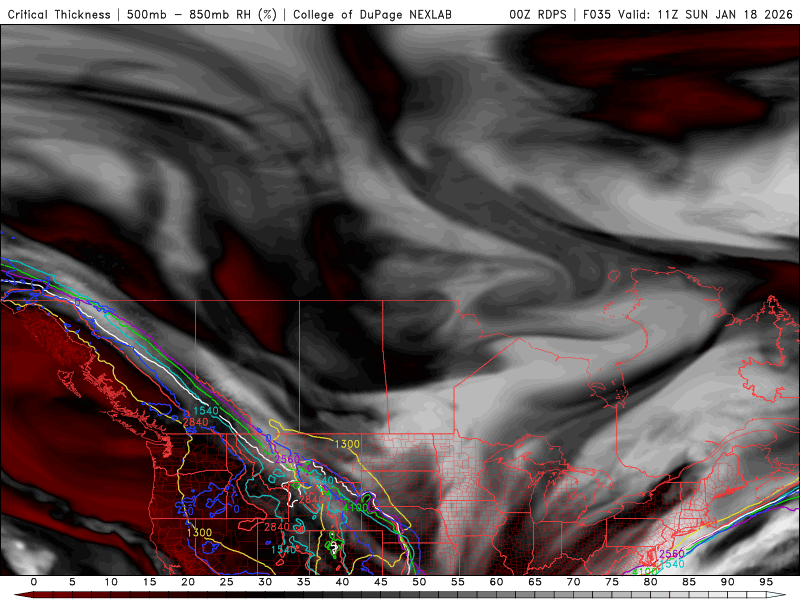The height and width of the screenshot is (600, 800).
Task: Click the 75 label on the color scale
Action: pyautogui.click(x=612, y=582)
